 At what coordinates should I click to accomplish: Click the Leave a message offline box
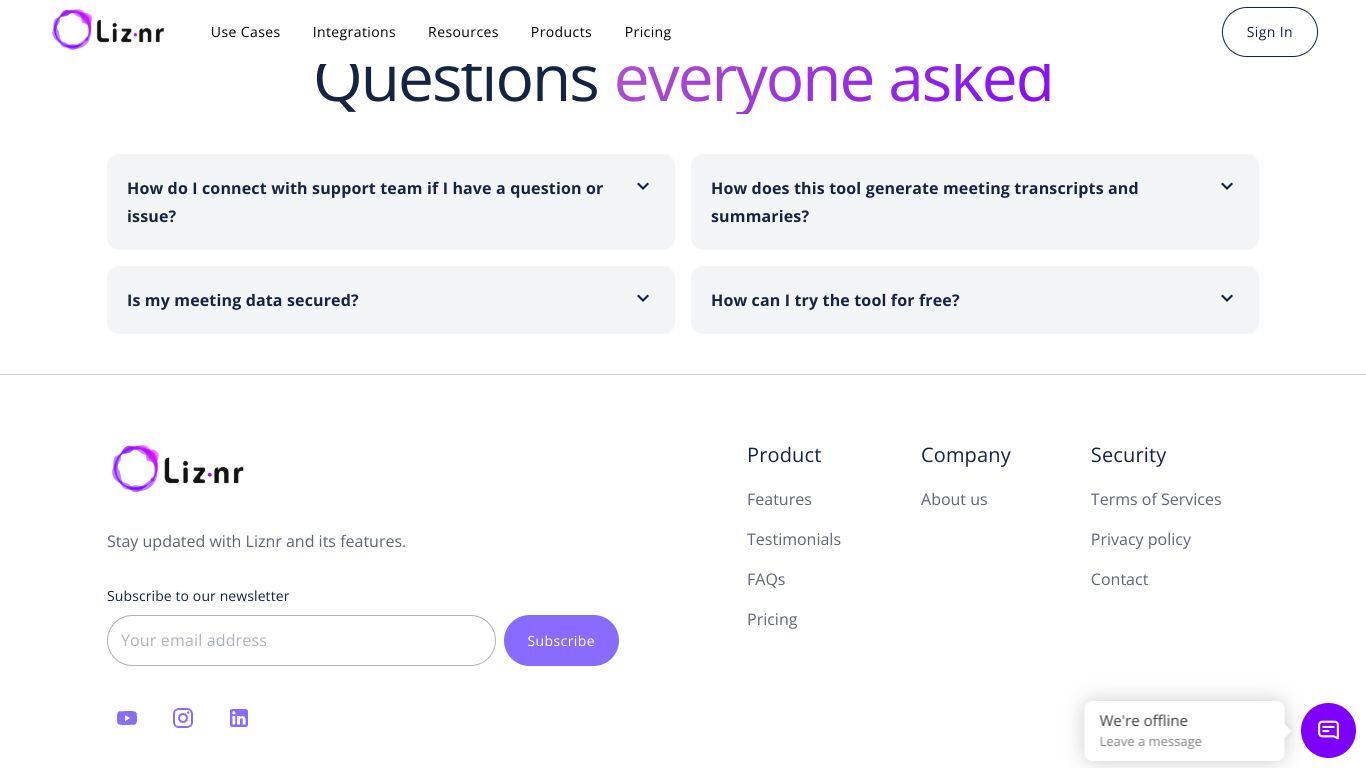pyautogui.click(x=1184, y=731)
